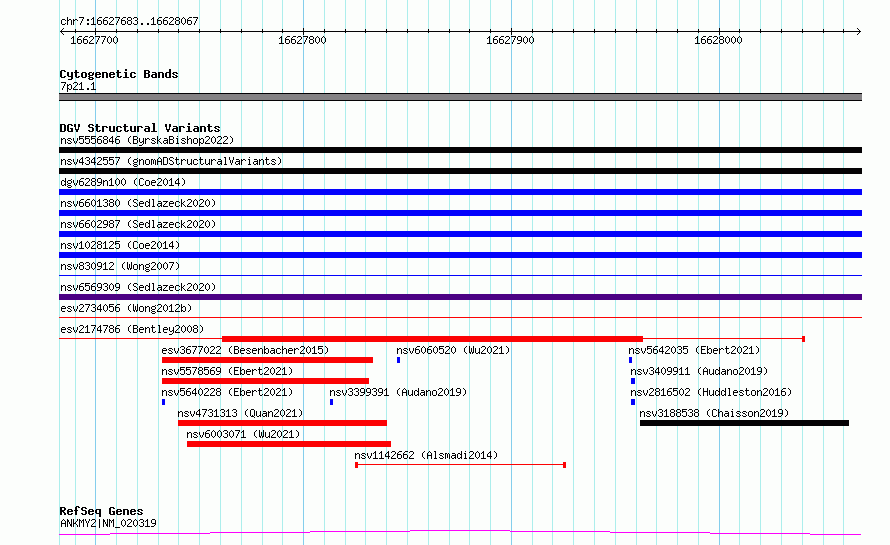The height and width of the screenshot is (545, 890).
Task: Select esv3677022 (Besenbacher2015) label
Action: tap(245, 350)
